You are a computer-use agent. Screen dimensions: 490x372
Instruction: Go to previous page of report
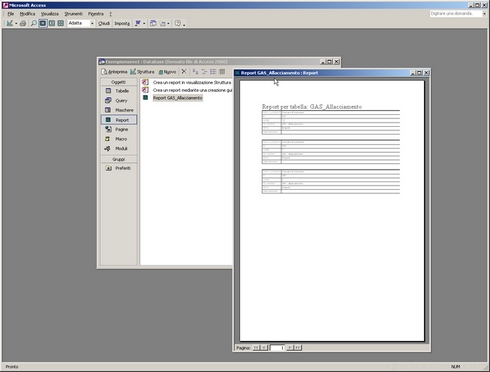(x=264, y=348)
